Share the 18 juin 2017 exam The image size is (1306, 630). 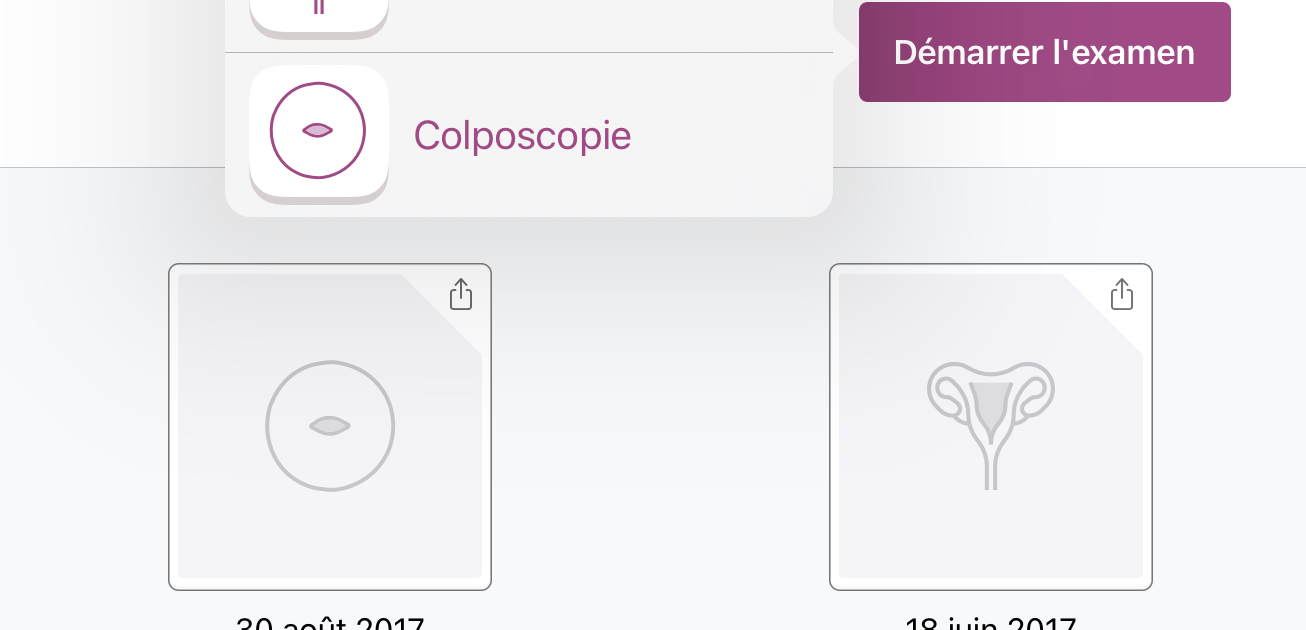[x=1121, y=294]
